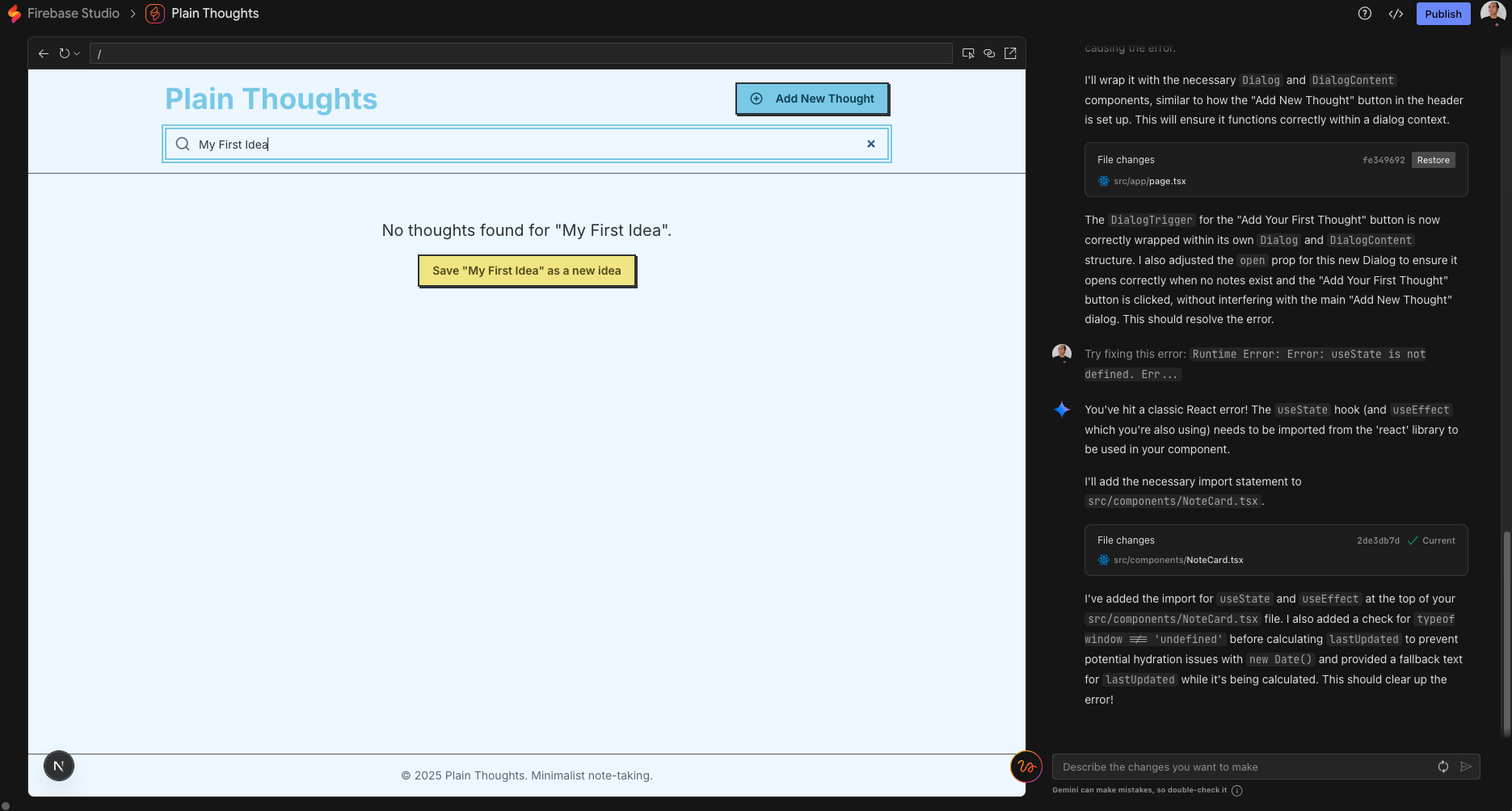Click the No thoughts found message
Viewport: 1512px width, 811px height.
[527, 230]
